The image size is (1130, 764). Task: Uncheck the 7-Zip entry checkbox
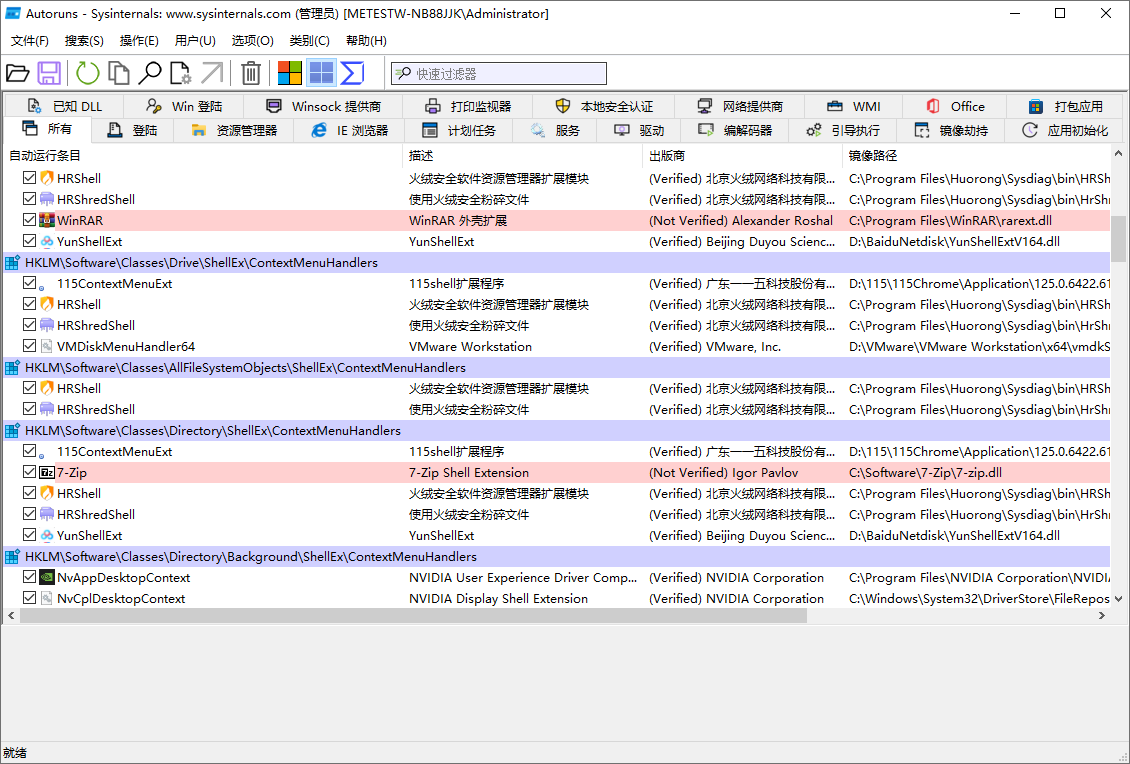click(30, 472)
